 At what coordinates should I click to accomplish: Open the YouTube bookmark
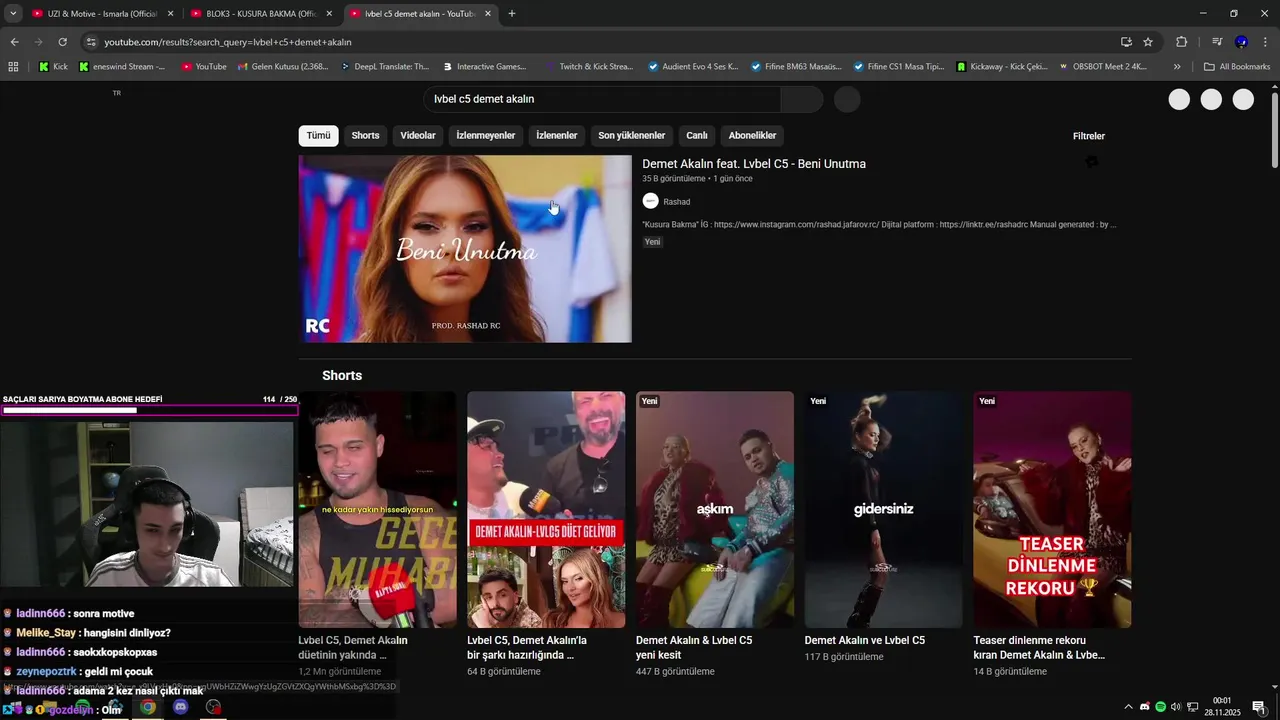204,67
